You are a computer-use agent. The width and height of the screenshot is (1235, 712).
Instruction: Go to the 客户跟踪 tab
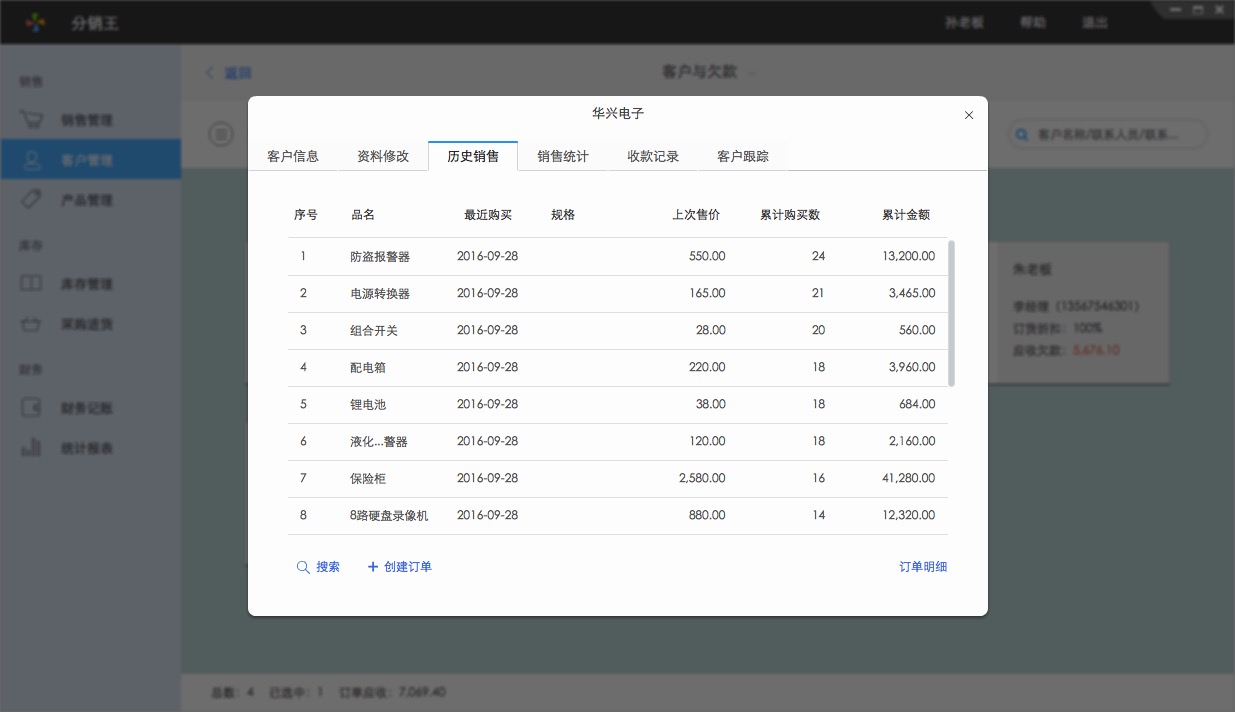(743, 156)
